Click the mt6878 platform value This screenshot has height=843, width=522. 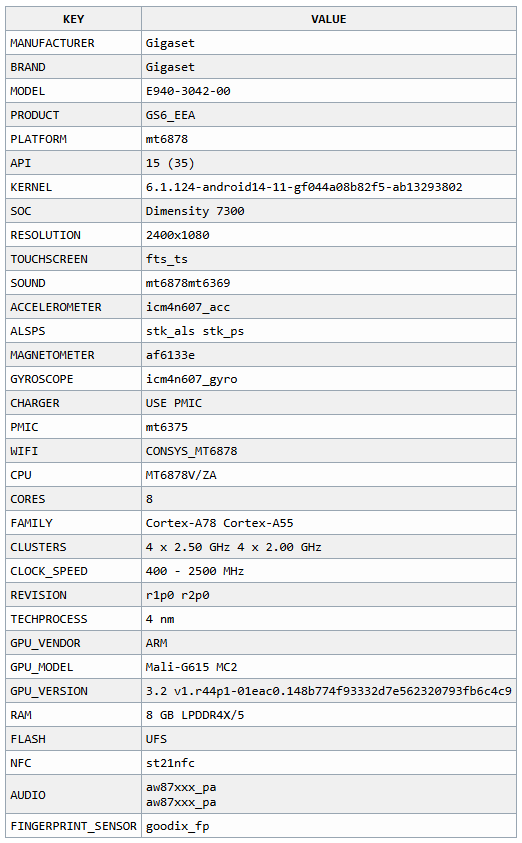[x=167, y=139]
